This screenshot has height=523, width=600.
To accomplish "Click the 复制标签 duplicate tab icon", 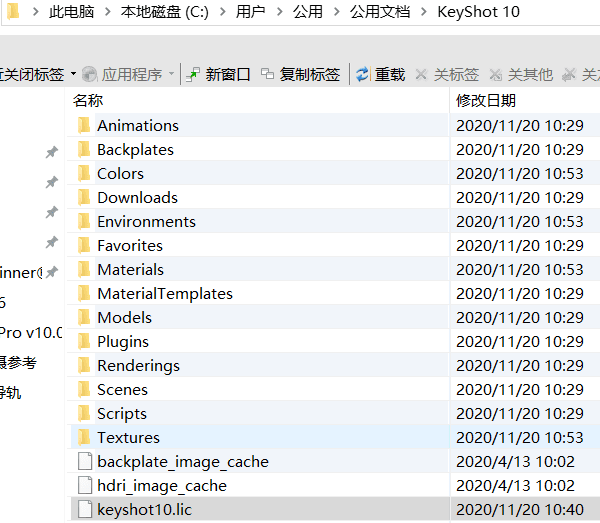I will [x=267, y=75].
